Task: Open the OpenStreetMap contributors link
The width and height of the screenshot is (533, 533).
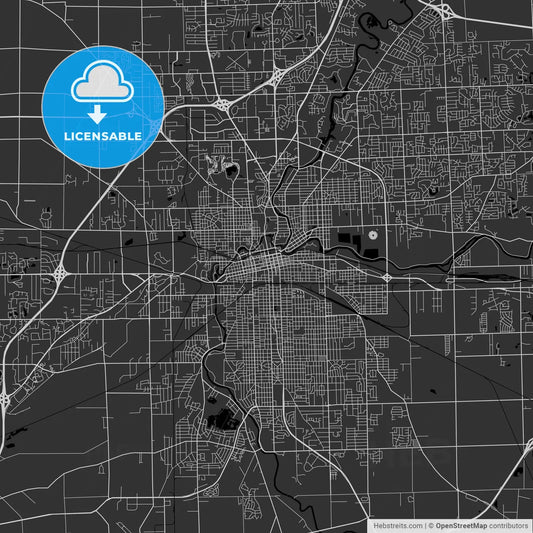Action: 481,526
